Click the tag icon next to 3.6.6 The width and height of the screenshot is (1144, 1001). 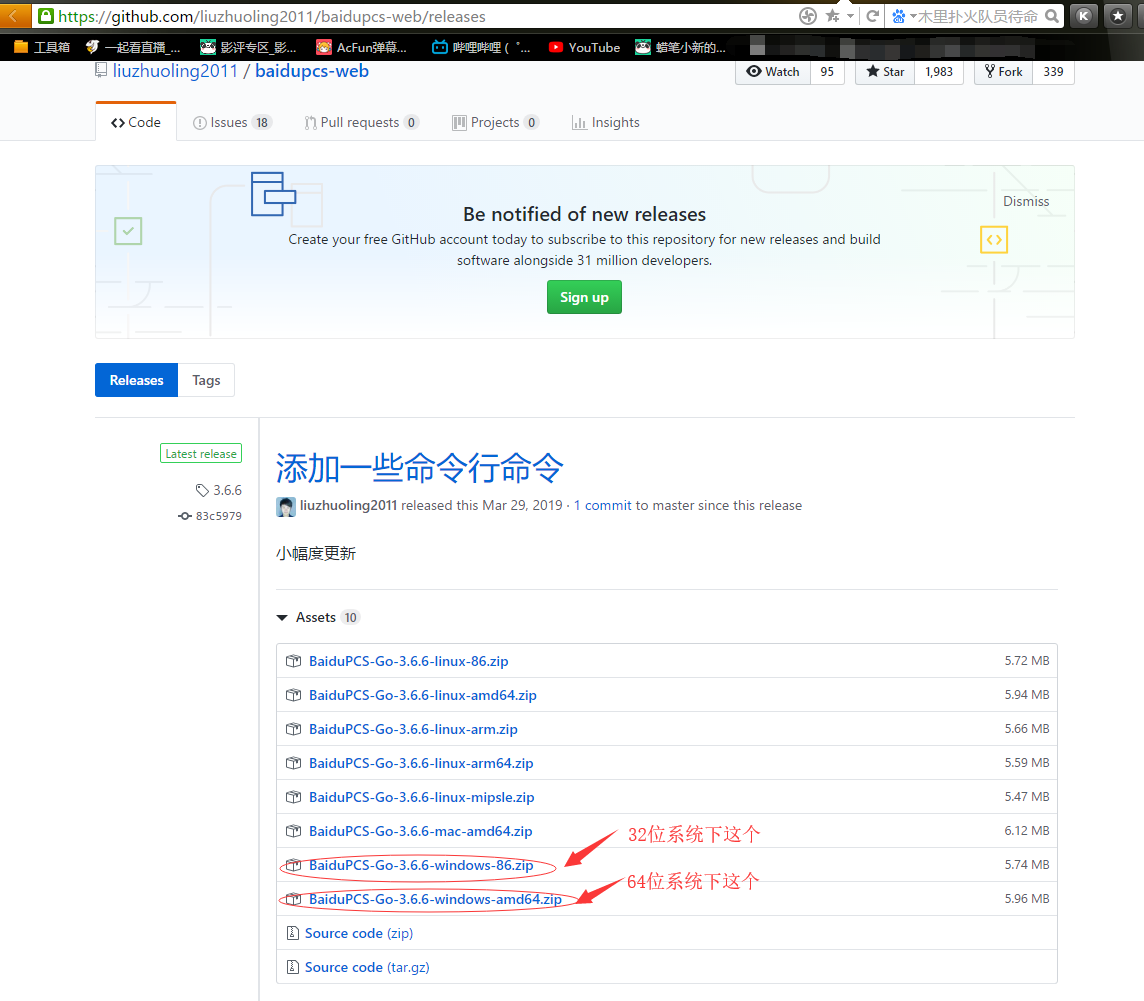point(202,490)
